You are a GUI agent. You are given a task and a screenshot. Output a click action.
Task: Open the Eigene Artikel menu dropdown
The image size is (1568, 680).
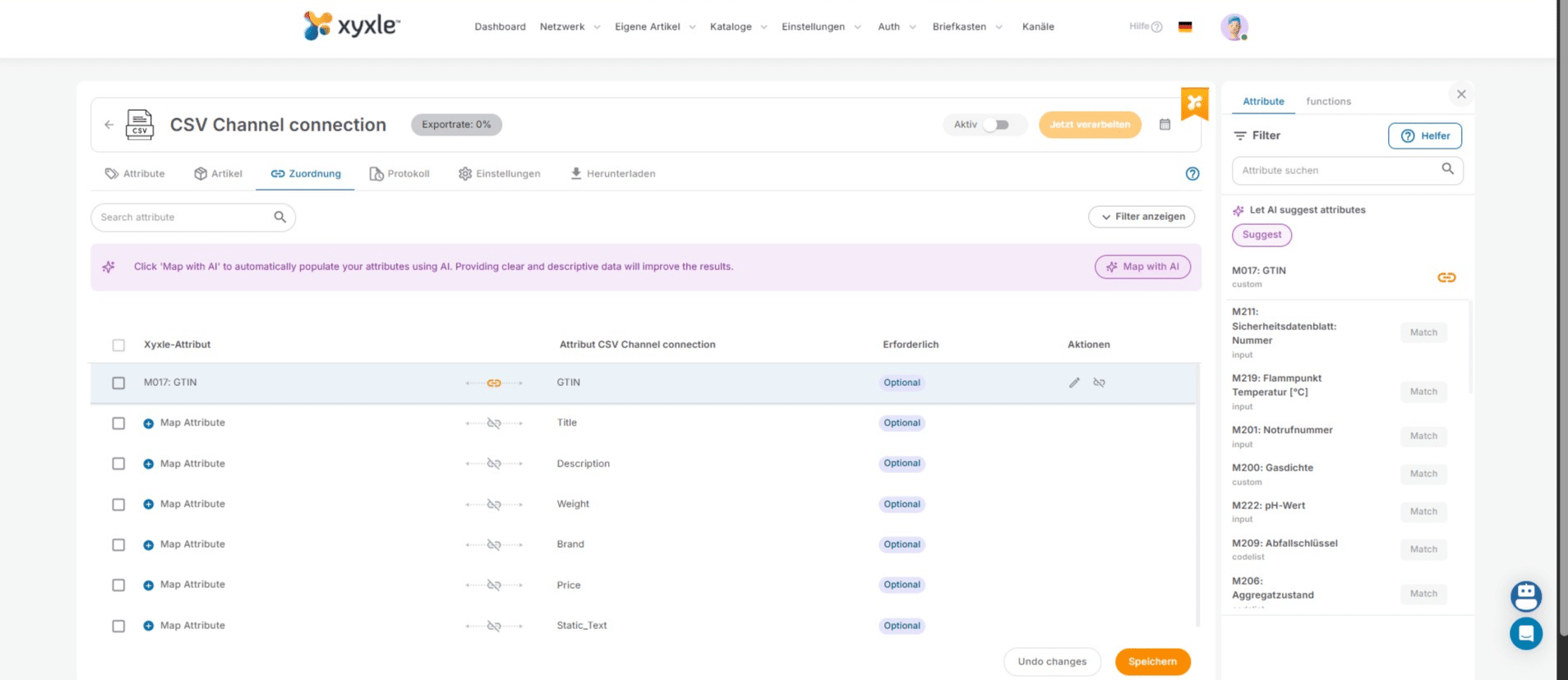655,27
